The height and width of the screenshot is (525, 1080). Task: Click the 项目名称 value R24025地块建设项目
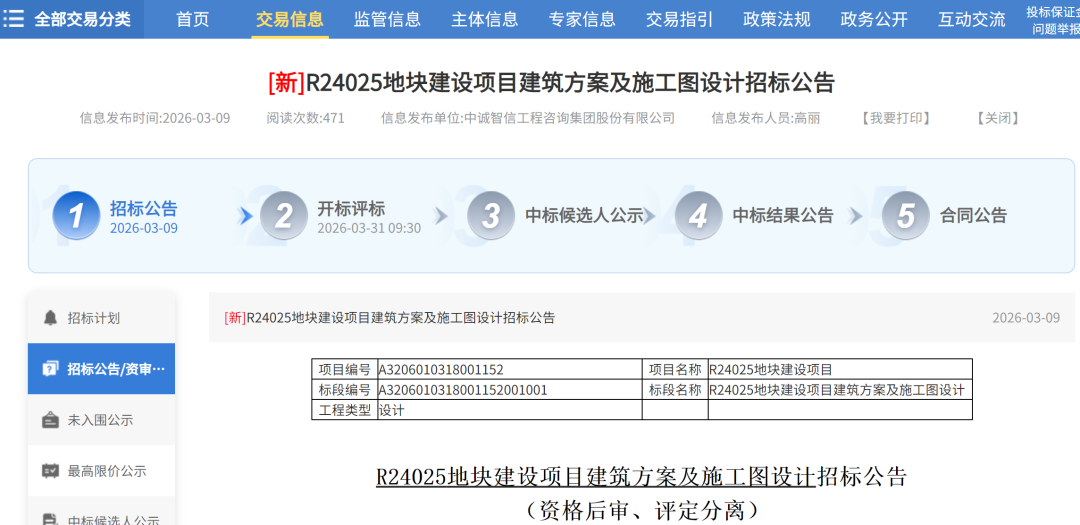tap(770, 369)
